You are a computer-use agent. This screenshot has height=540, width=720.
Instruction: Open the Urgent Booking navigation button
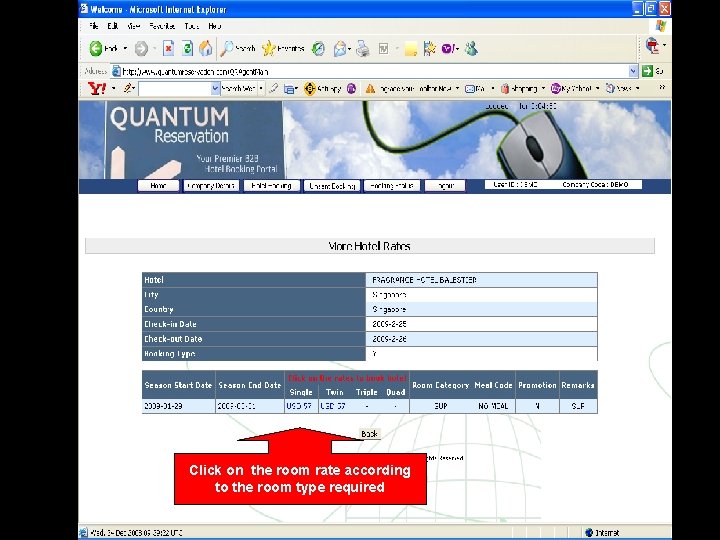pyautogui.click(x=332, y=186)
